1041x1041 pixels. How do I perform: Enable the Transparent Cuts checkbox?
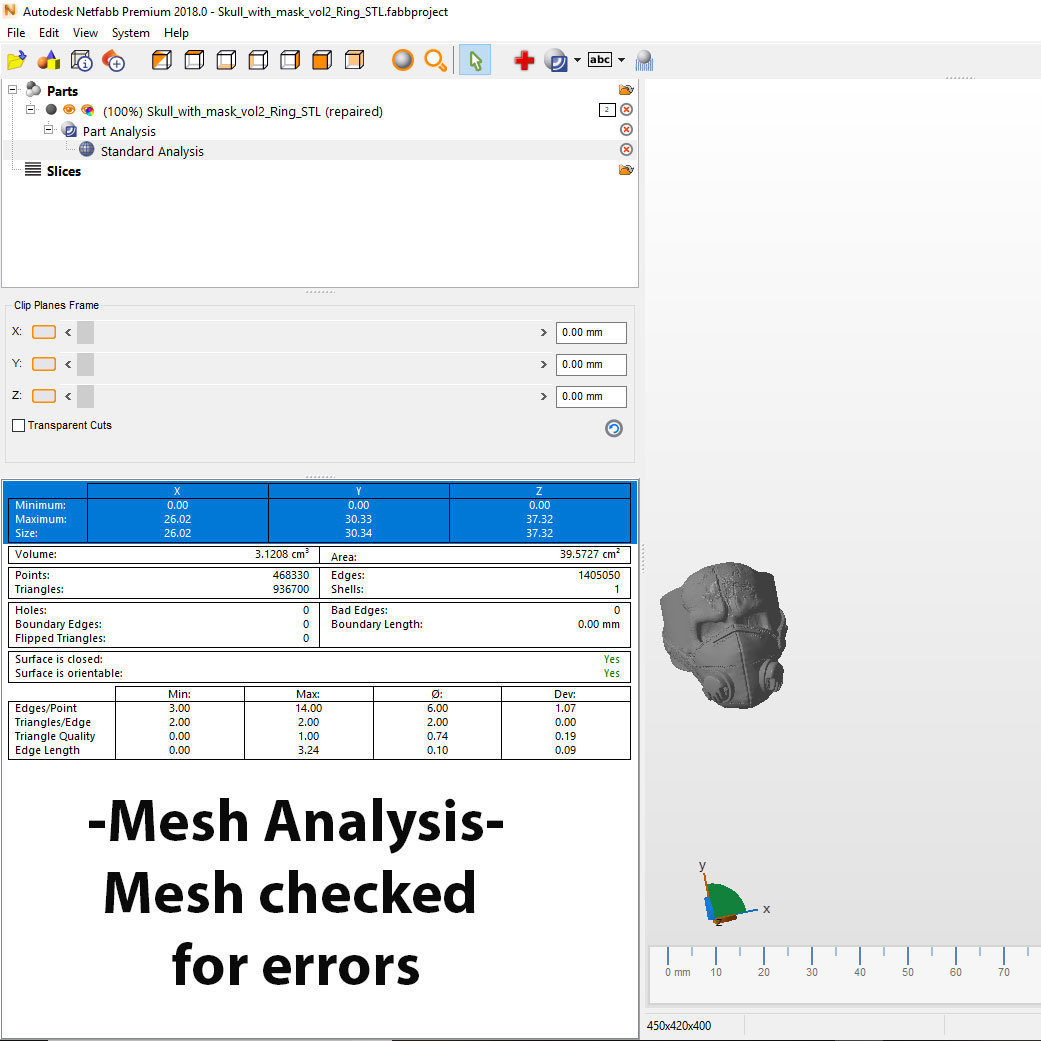19,425
